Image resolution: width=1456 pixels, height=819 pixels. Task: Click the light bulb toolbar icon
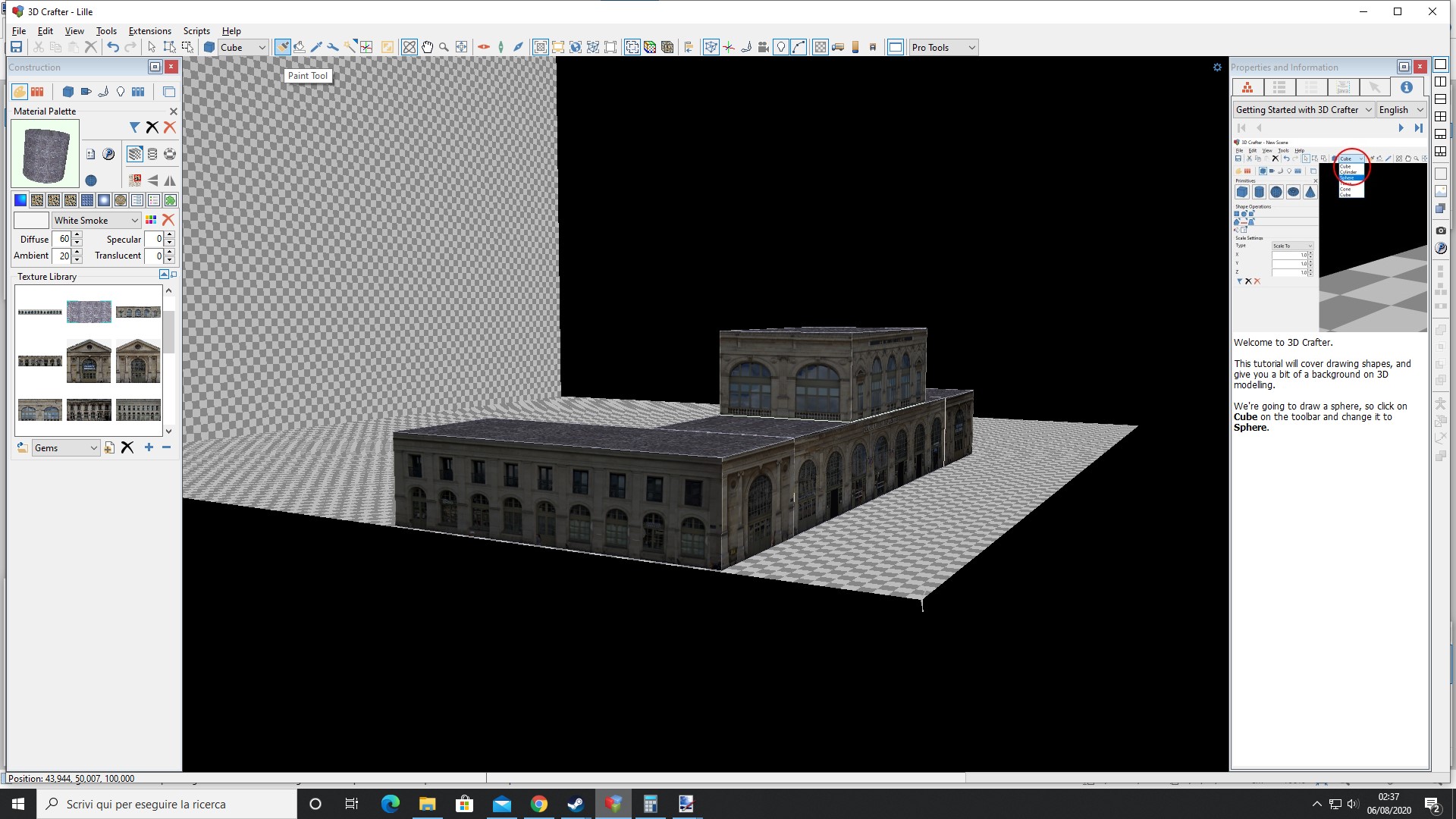pos(780,47)
